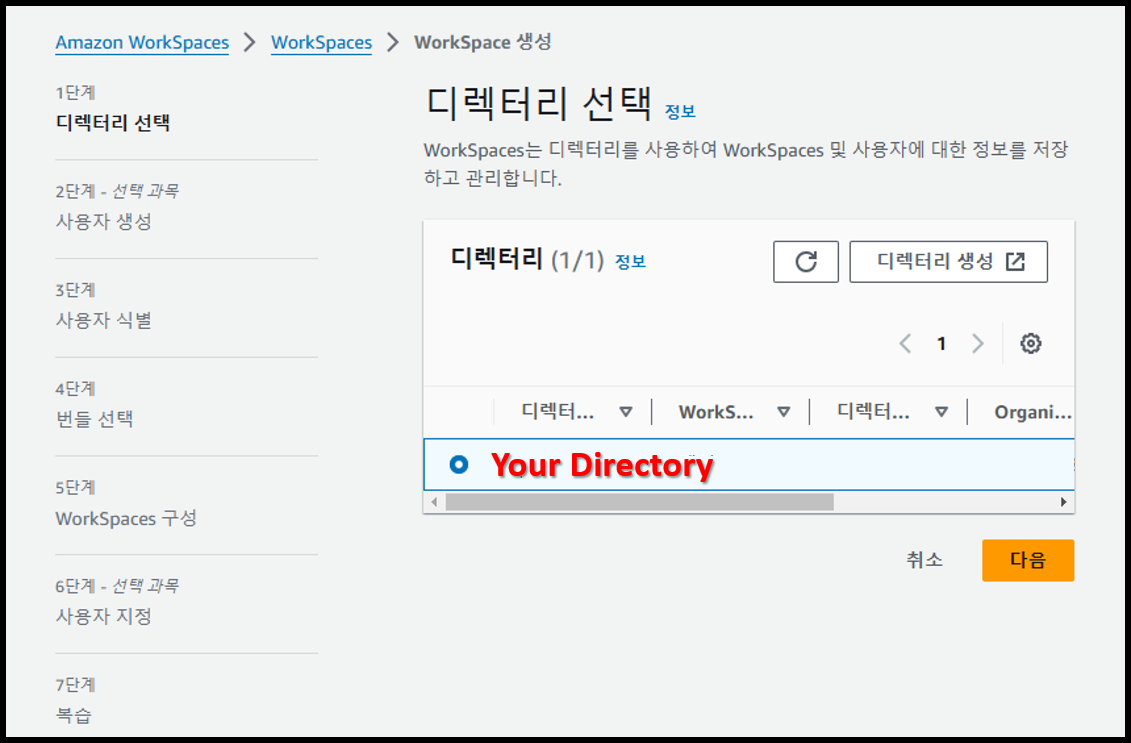Open table preferences gear icon
Screen dimensions: 1131x743
tap(1031, 343)
